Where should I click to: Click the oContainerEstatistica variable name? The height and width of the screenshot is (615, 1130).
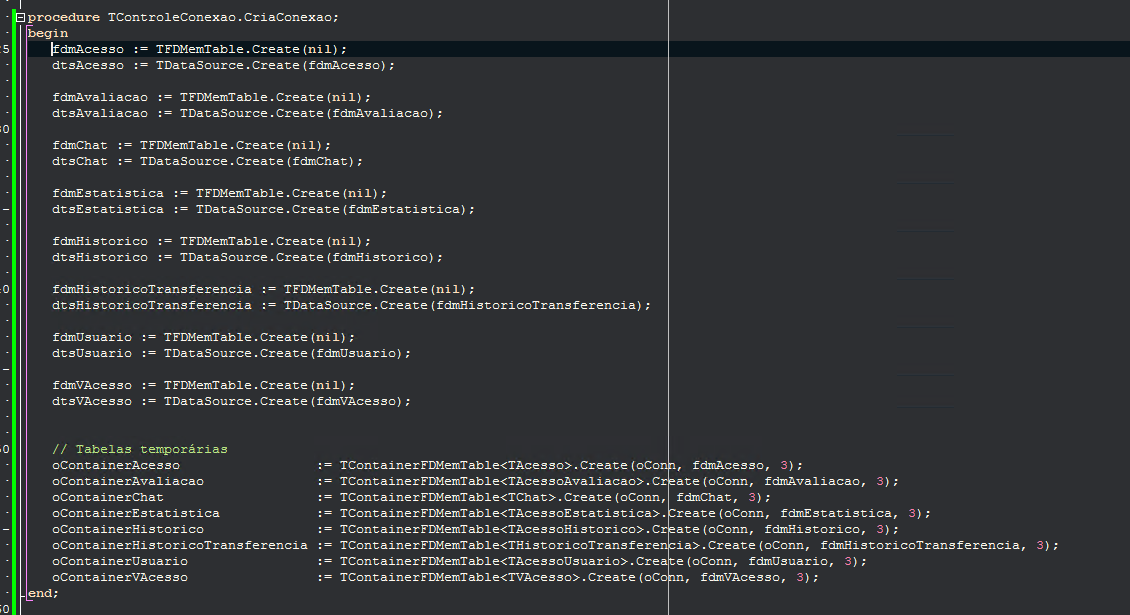(x=136, y=513)
